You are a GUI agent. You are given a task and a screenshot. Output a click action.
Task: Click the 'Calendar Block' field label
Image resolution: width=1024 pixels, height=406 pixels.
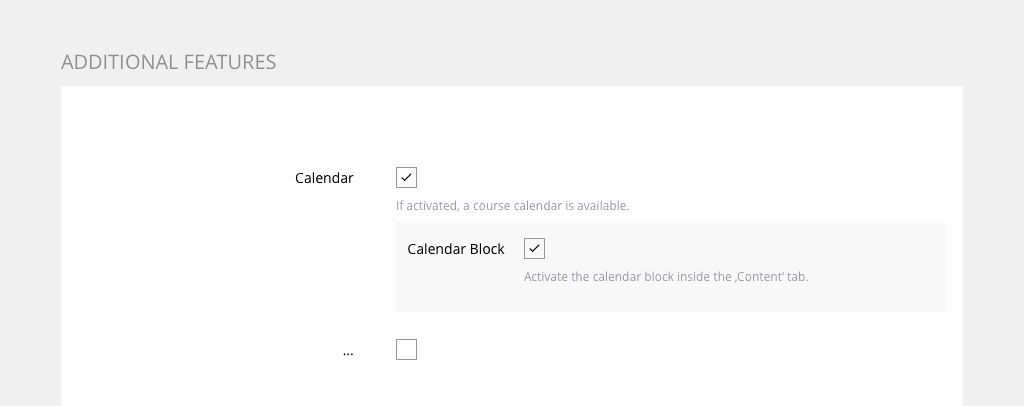tap(456, 249)
